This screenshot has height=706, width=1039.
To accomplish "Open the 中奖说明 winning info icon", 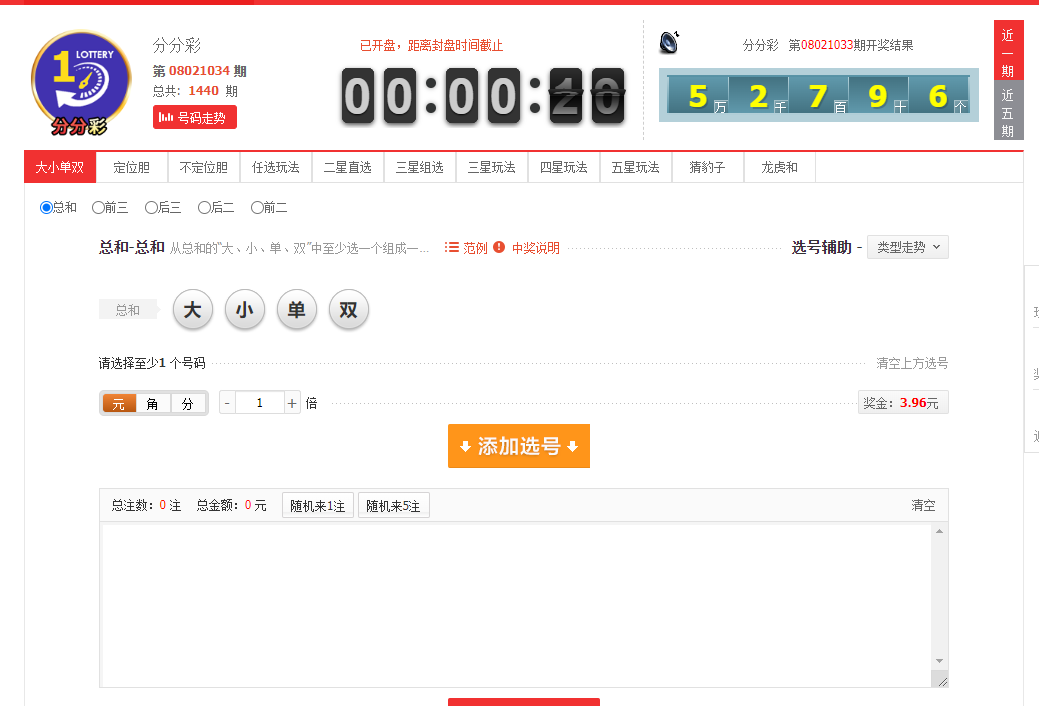I will tap(499, 248).
